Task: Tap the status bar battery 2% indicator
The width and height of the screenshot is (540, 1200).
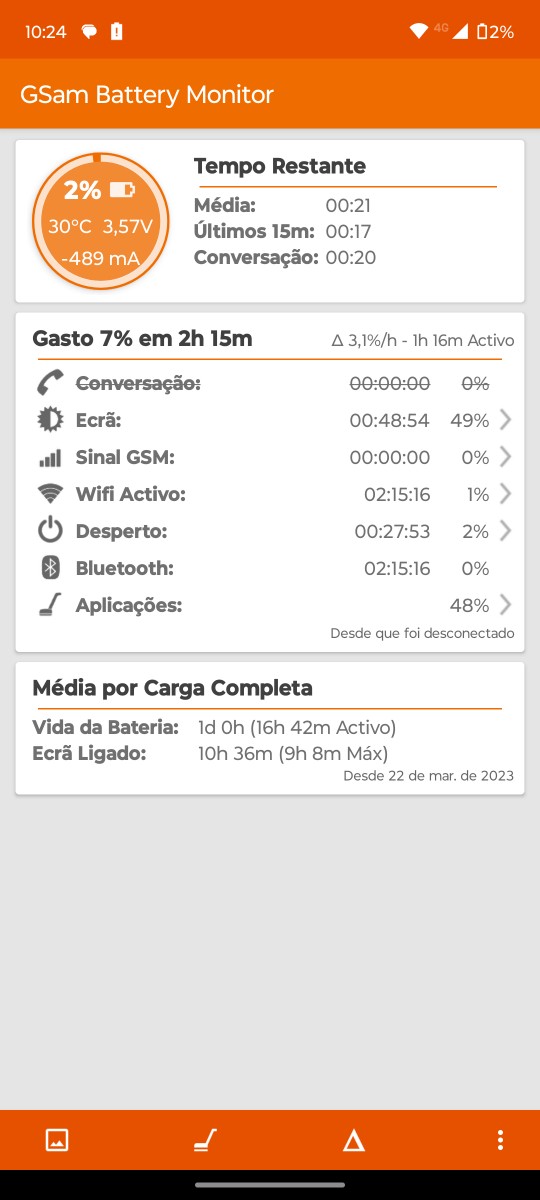Action: pyautogui.click(x=496, y=31)
